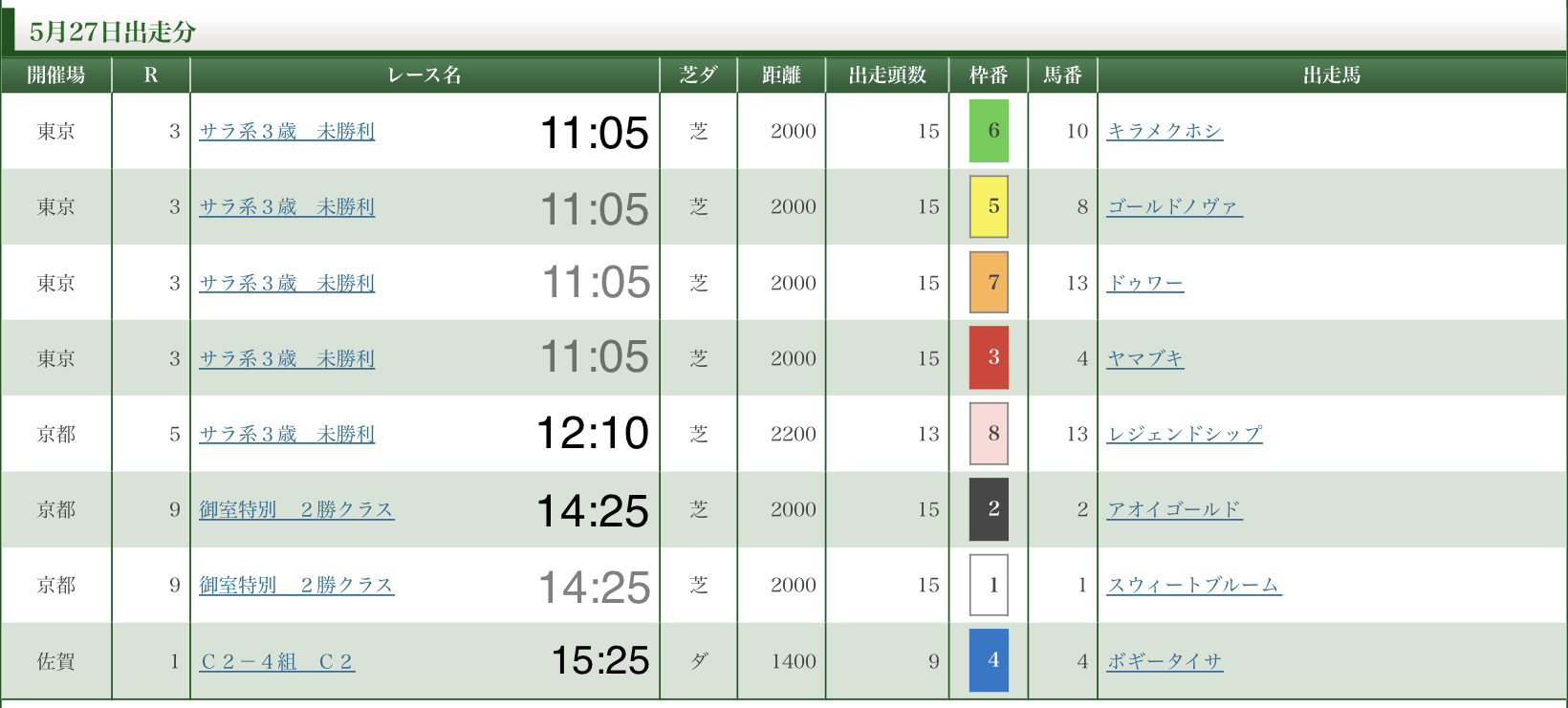Screen dimensions: 1568x708
Task: Click the アオイゴールド horse link
Action: (x=1174, y=509)
